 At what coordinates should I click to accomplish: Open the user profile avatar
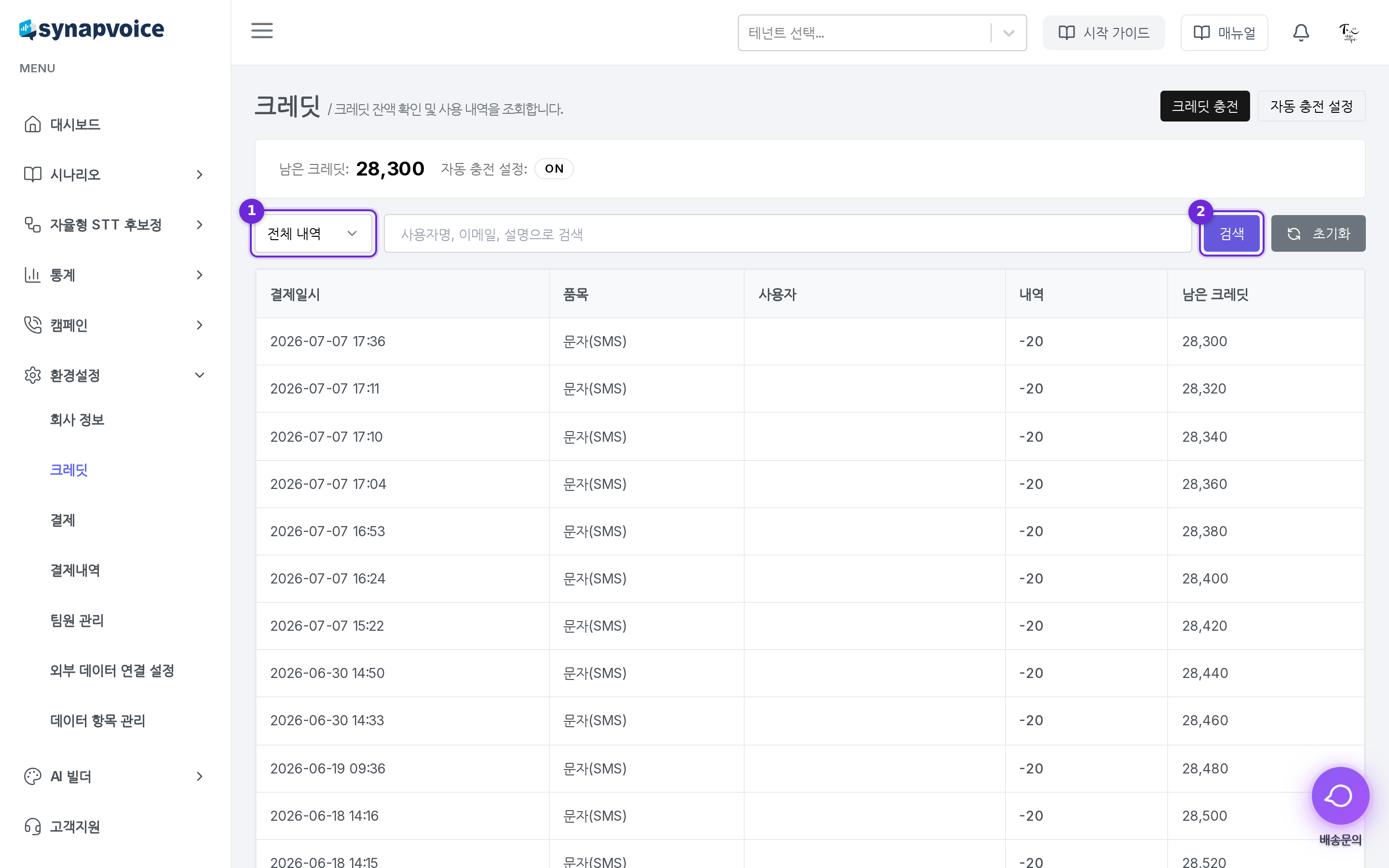[x=1349, y=33]
